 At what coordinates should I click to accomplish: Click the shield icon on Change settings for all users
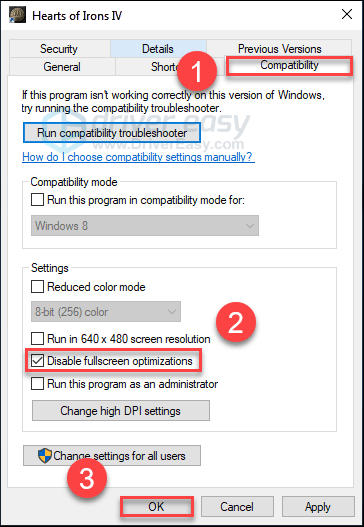pos(45,456)
